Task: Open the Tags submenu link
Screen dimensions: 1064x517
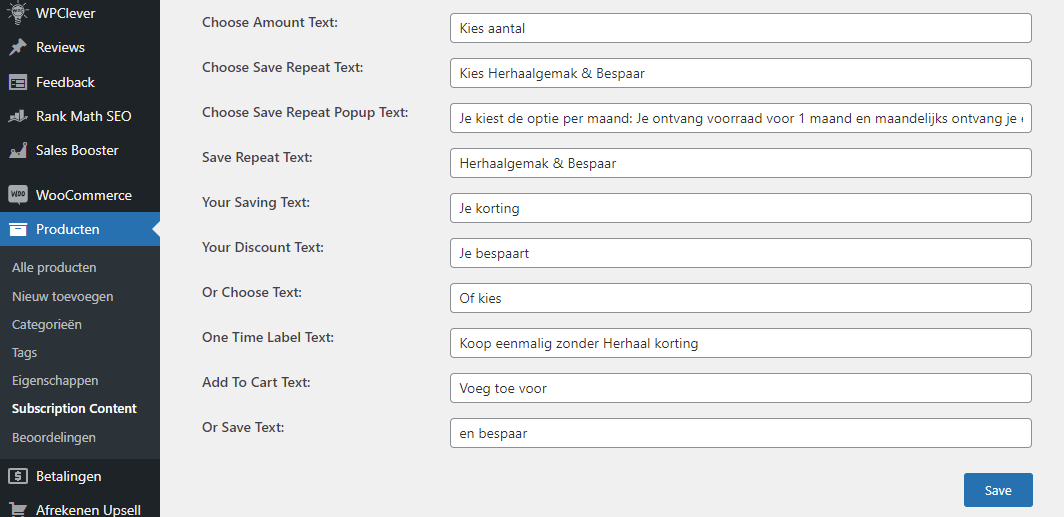Action: (x=24, y=352)
